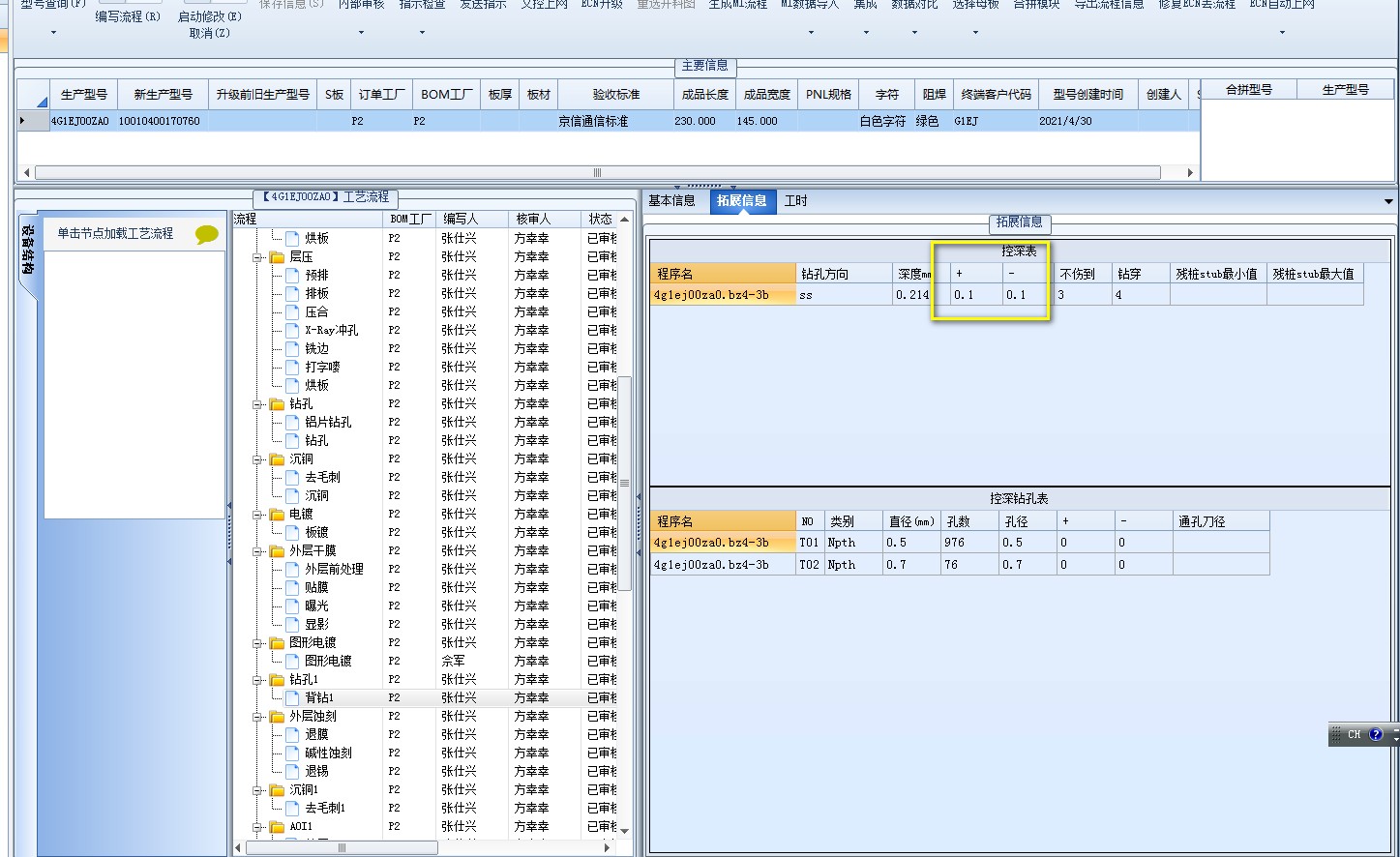
Task: Select row indicator of the 4G1EJ00ZA0 row
Action: coord(33,122)
